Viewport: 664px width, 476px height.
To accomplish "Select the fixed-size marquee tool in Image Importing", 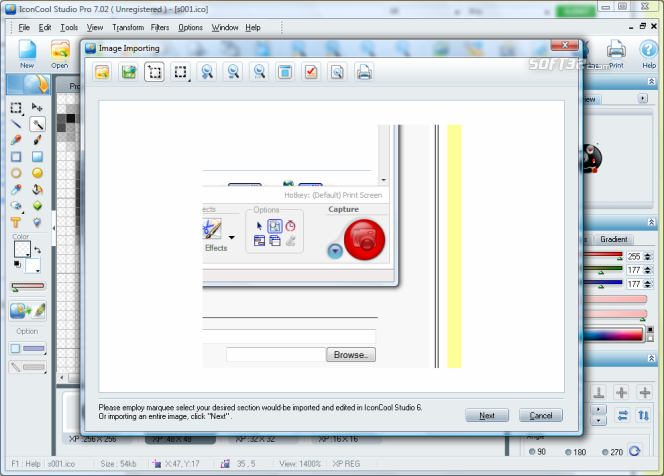I will pos(180,72).
